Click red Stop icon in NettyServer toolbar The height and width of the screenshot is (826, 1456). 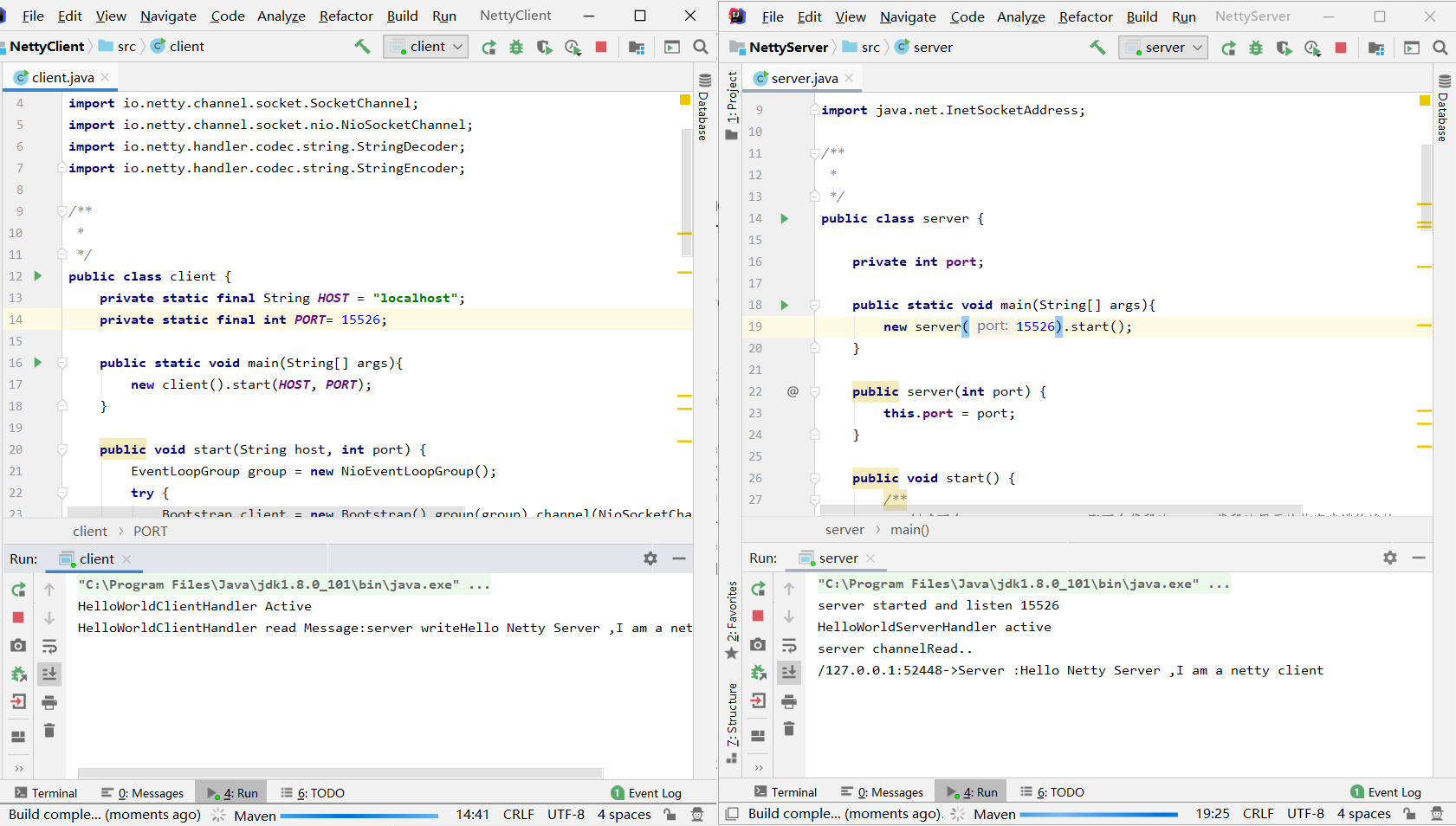pos(1341,48)
